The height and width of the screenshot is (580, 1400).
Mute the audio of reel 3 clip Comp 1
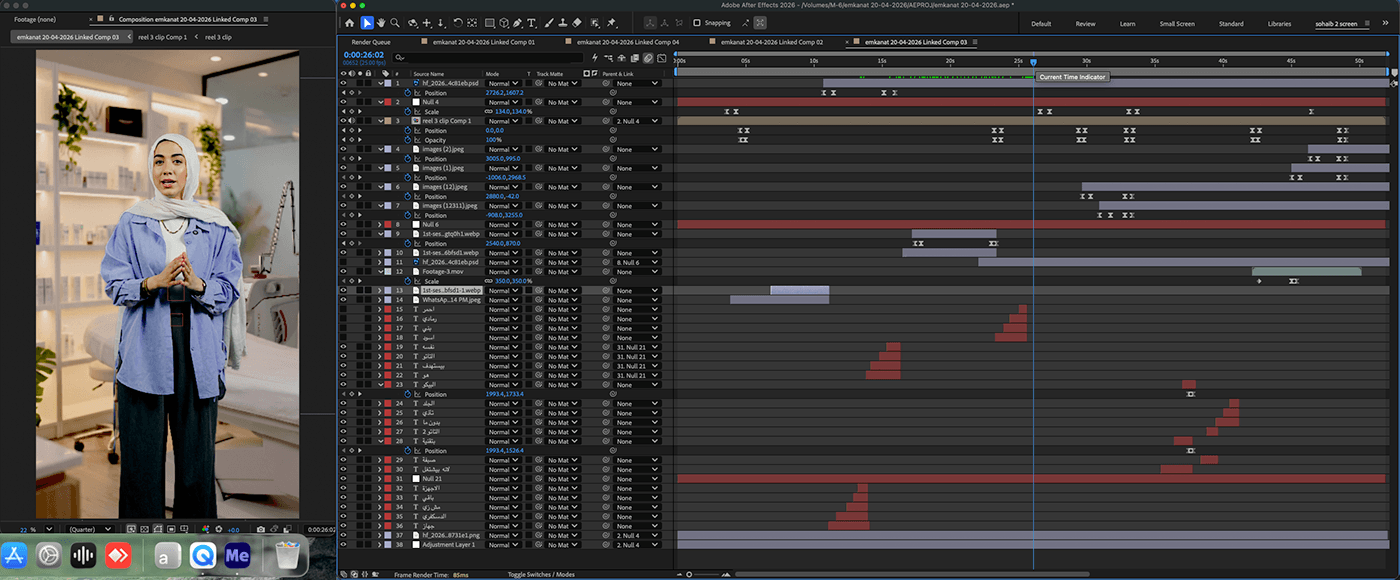click(352, 121)
